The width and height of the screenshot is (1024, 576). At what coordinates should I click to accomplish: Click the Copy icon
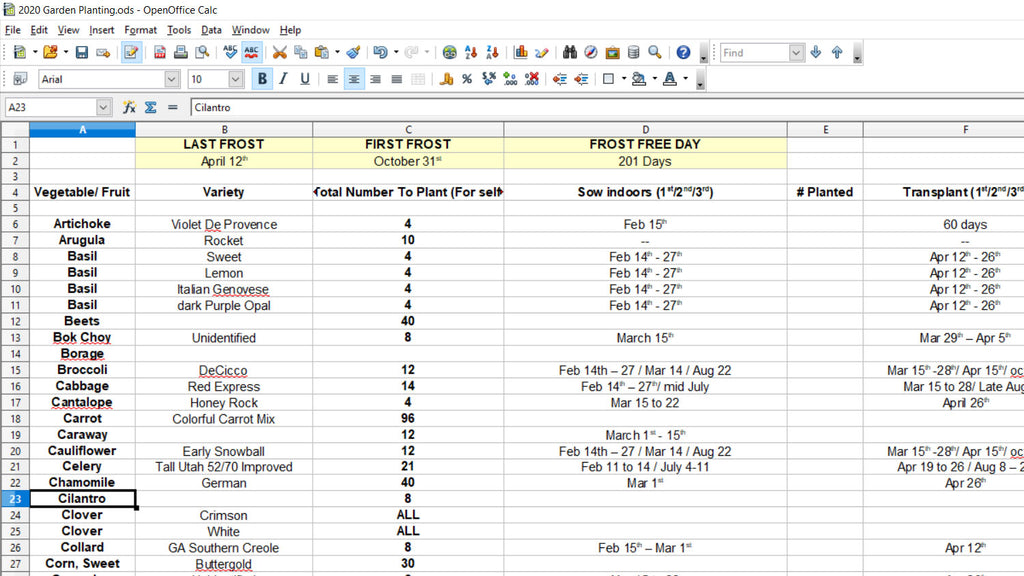pyautogui.click(x=300, y=52)
